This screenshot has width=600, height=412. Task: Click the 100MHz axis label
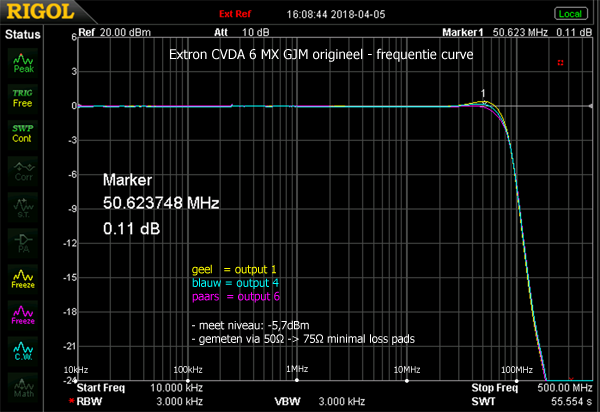(x=517, y=370)
